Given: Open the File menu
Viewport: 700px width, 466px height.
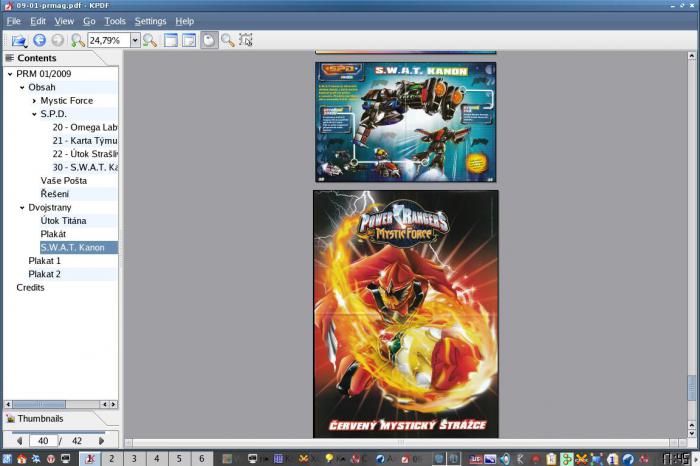Looking at the screenshot, I should tap(13, 21).
